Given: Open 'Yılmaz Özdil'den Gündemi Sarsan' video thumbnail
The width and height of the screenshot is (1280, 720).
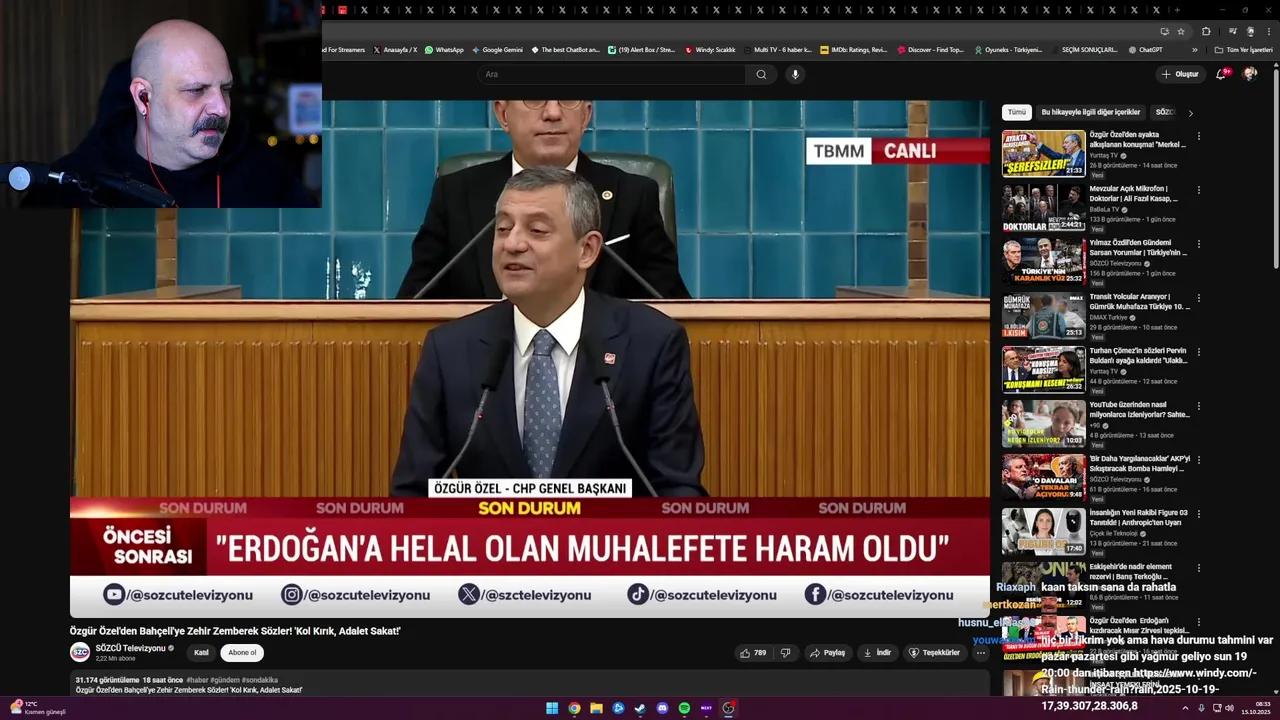Looking at the screenshot, I should 1044,262.
